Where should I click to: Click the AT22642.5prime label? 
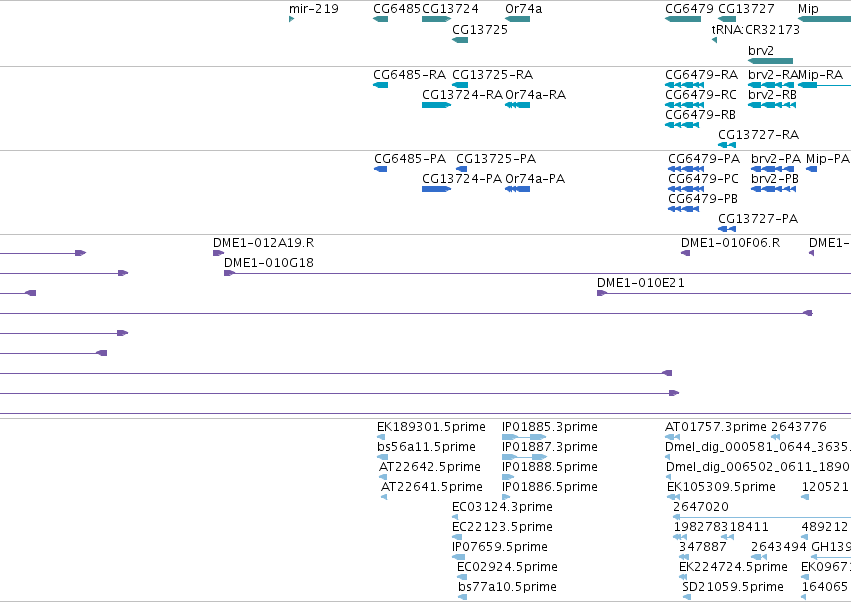429,467
